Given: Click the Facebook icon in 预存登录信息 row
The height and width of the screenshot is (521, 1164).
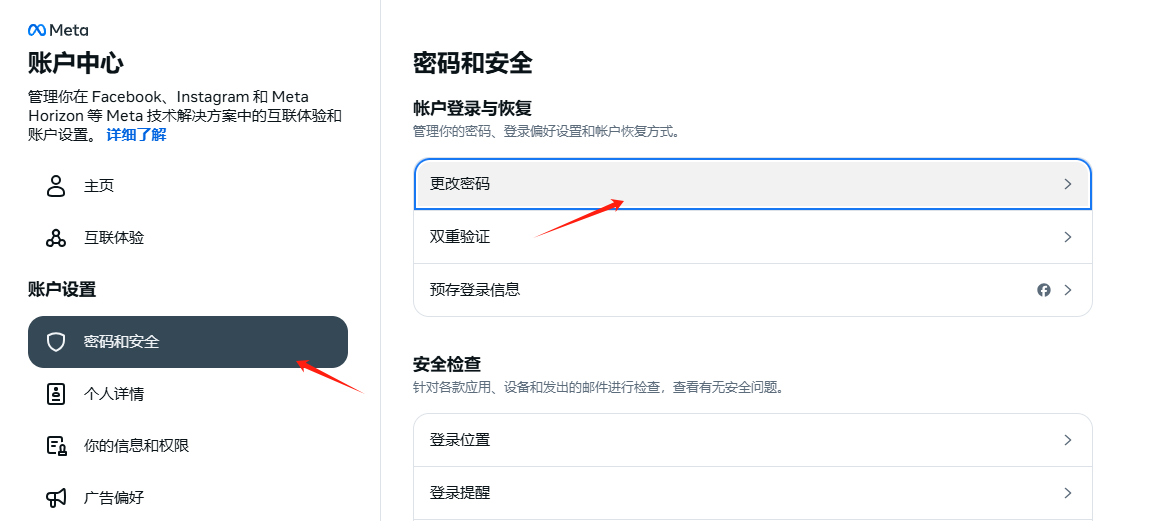Looking at the screenshot, I should pyautogui.click(x=1044, y=290).
